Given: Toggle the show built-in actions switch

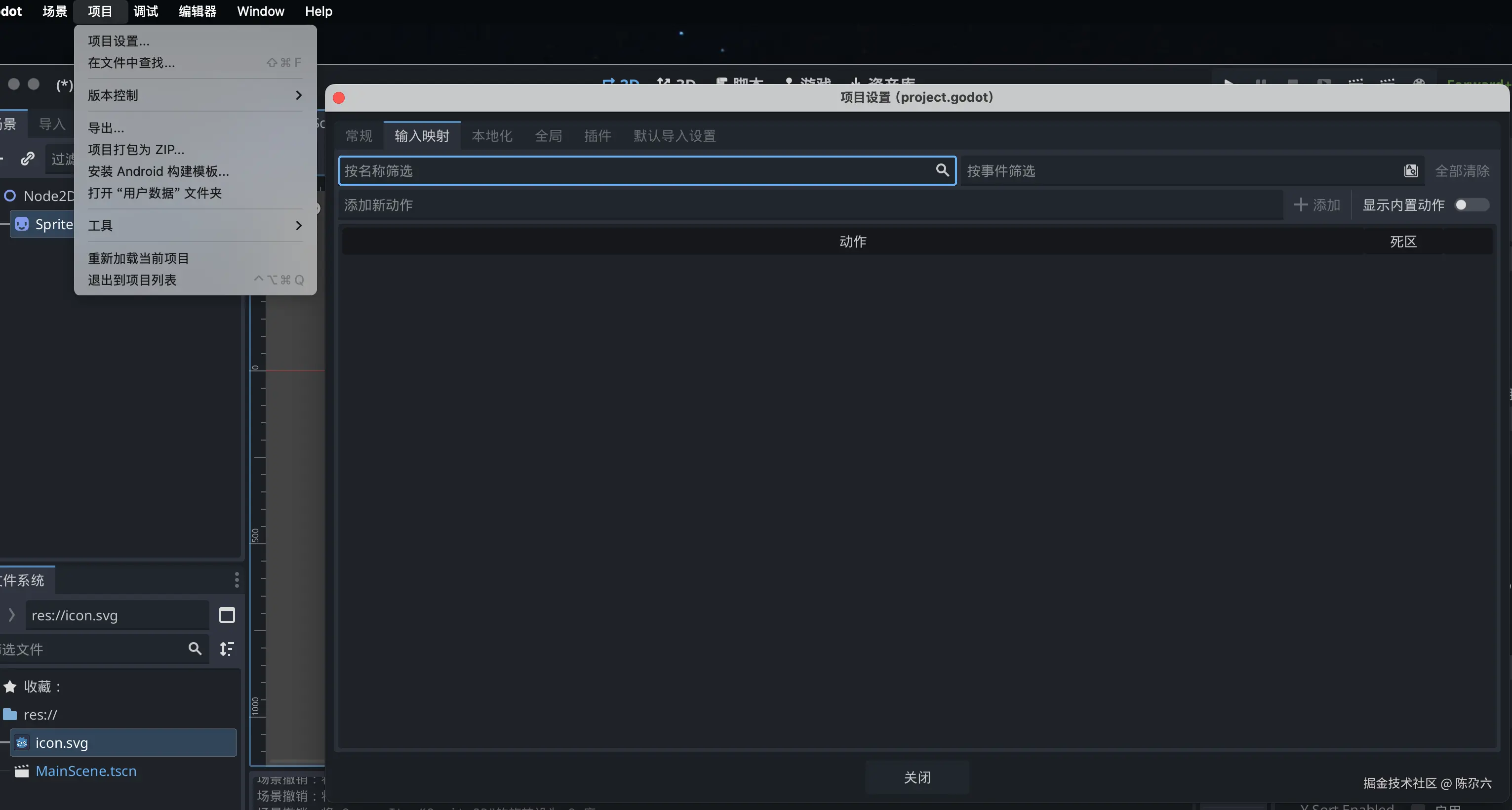Looking at the screenshot, I should (1471, 205).
